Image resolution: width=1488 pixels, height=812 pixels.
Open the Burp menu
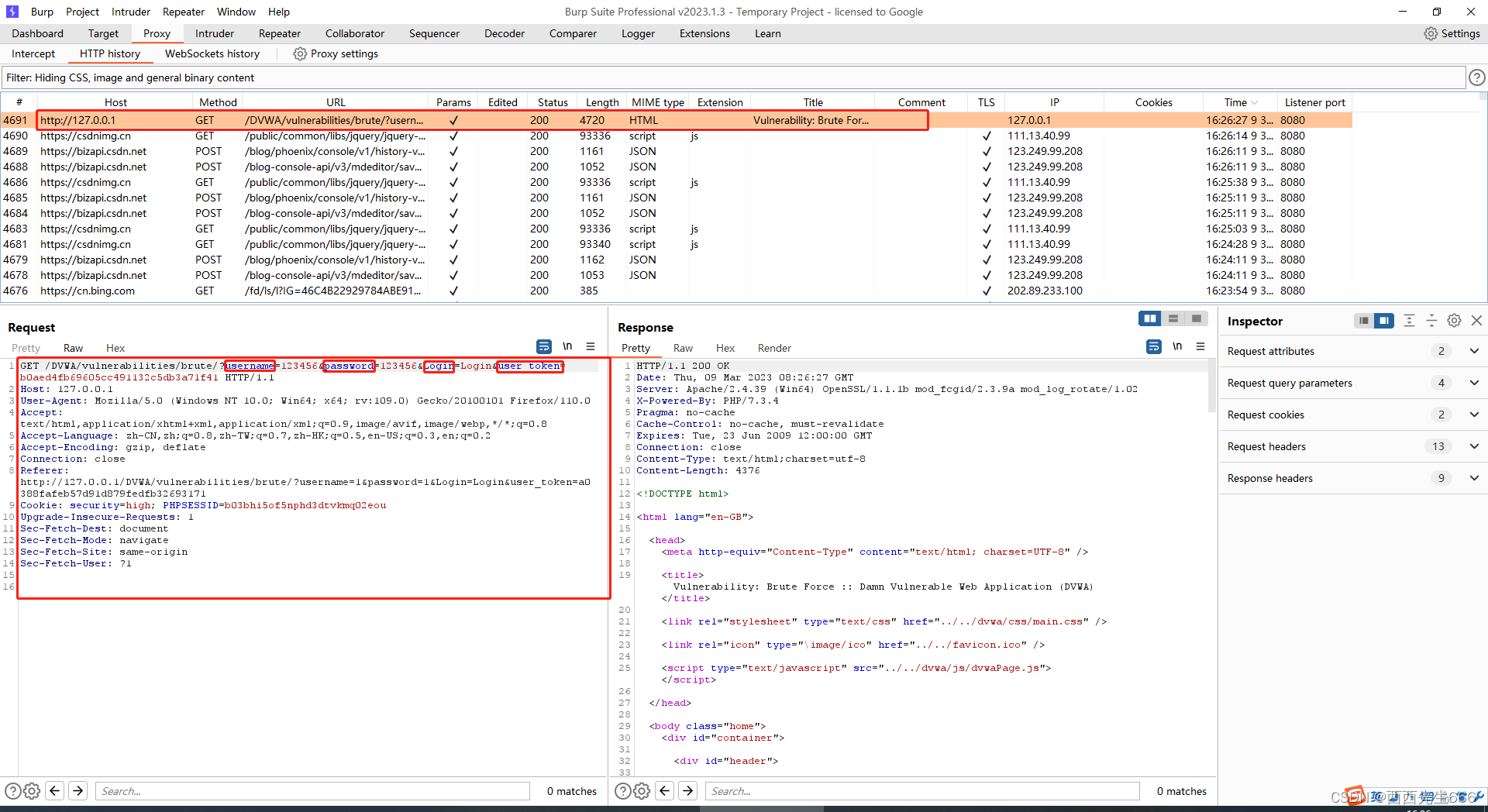(42, 12)
